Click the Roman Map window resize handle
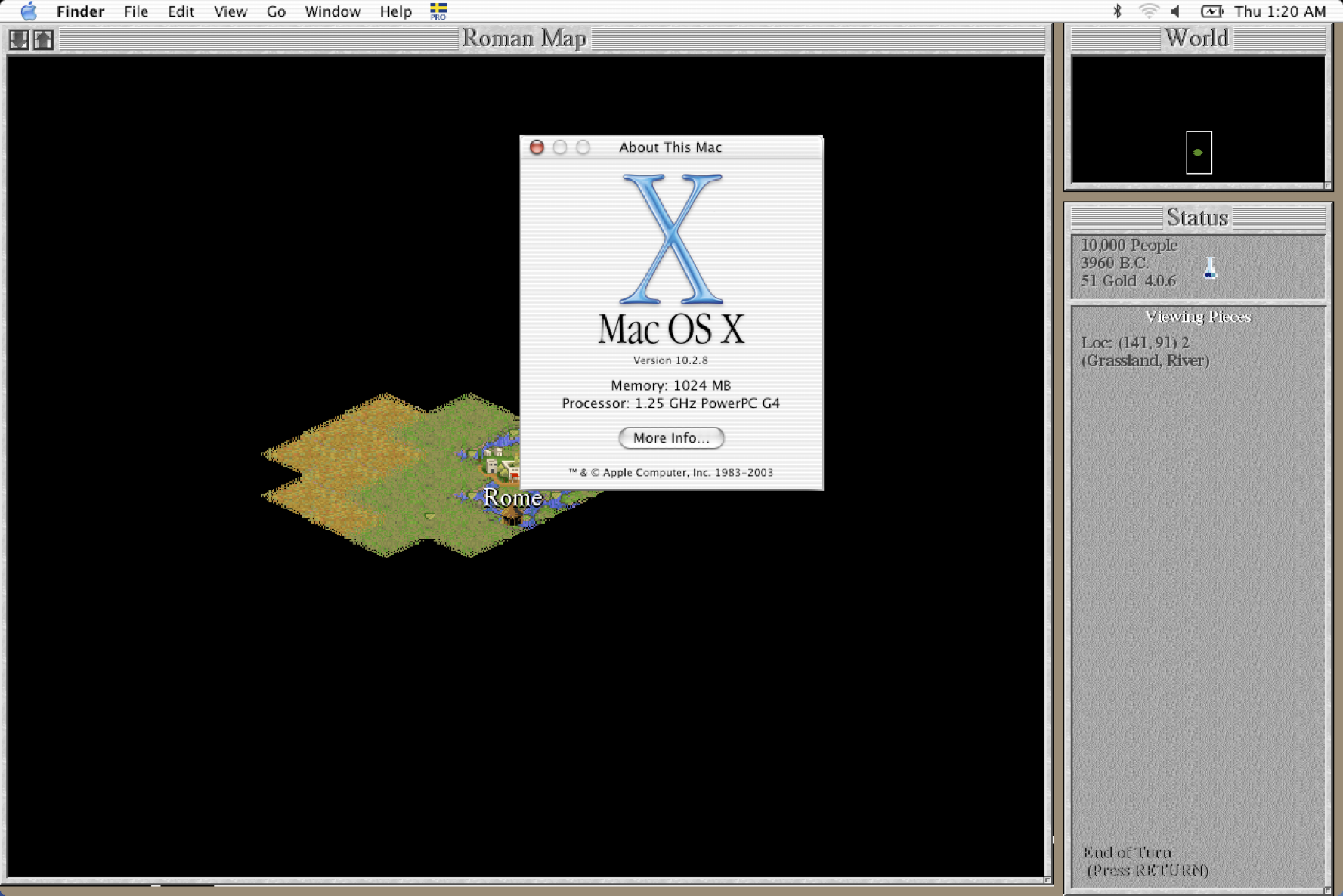 click(x=1047, y=880)
